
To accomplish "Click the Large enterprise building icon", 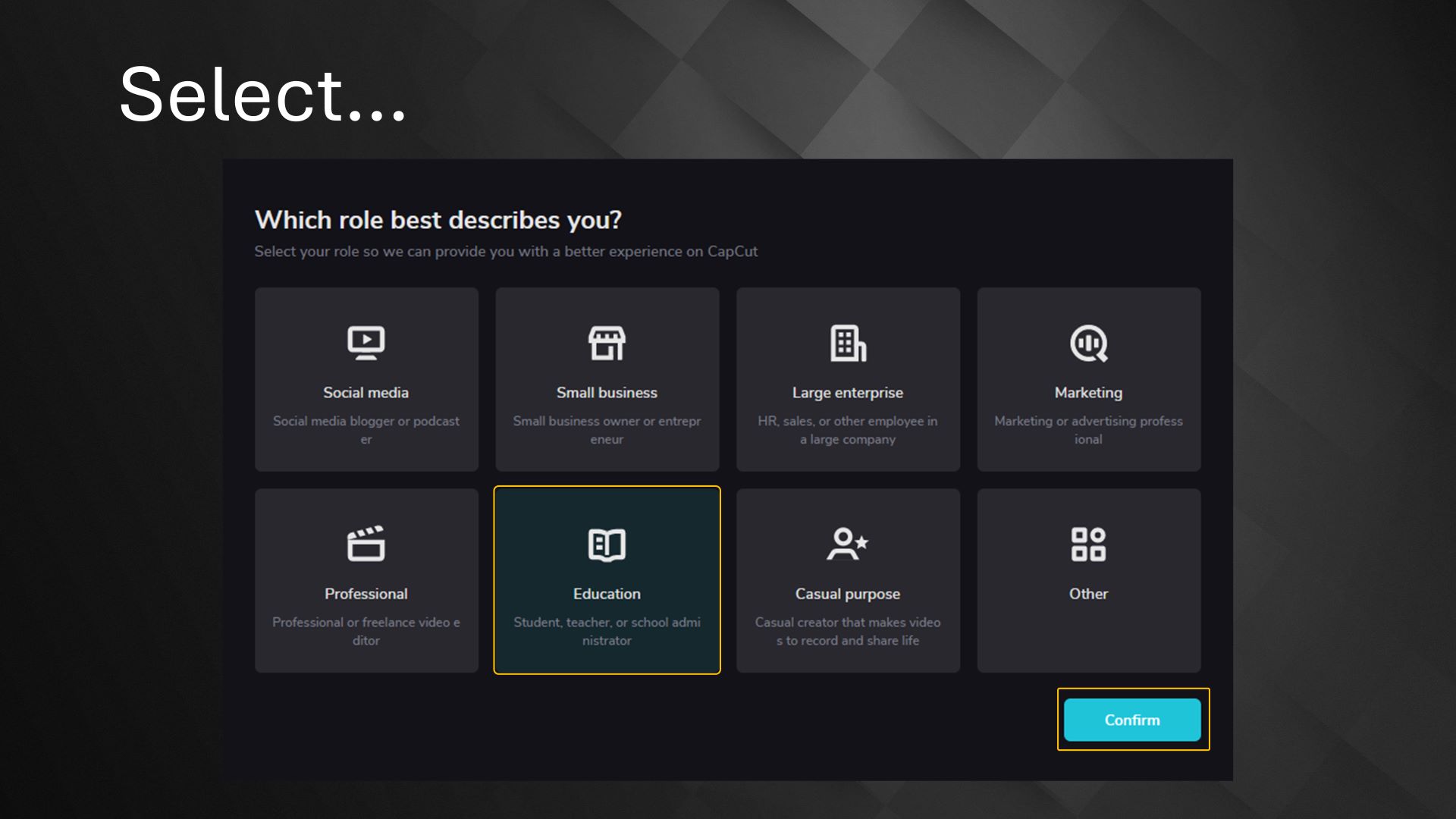I will tap(847, 343).
